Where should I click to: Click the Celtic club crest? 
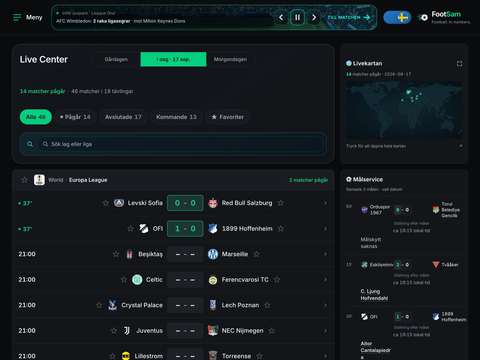[x=137, y=280]
